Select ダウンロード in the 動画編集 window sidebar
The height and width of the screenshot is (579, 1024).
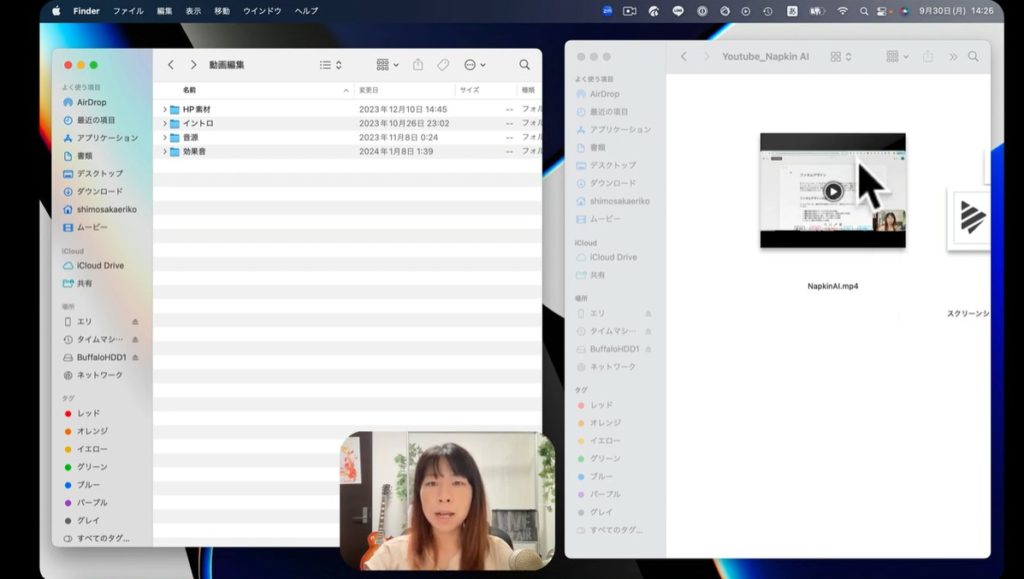[x=99, y=191]
